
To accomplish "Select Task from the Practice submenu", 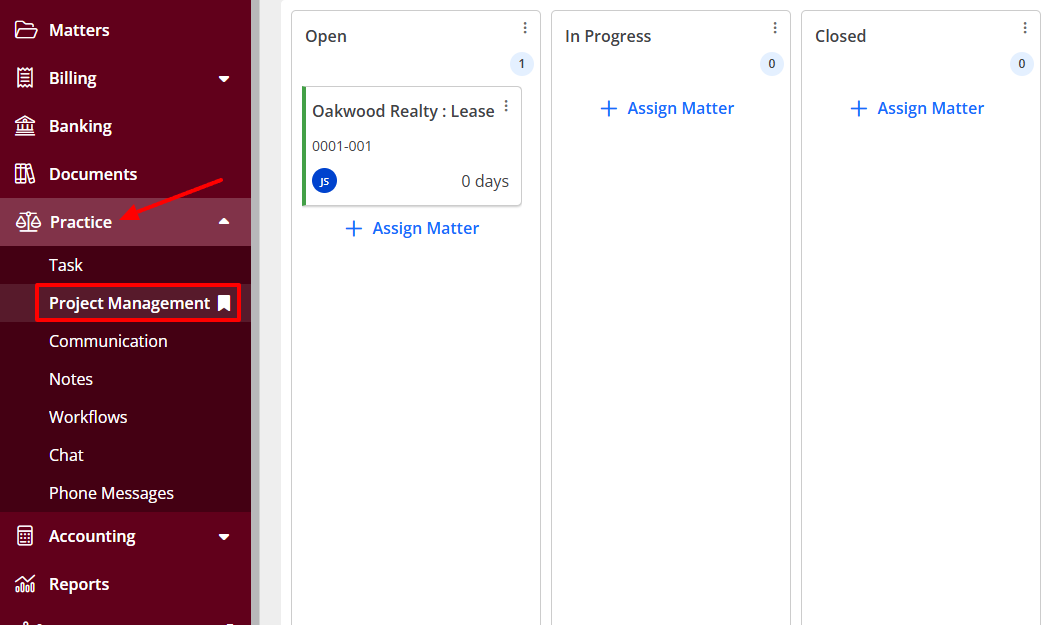I will pyautogui.click(x=66, y=265).
